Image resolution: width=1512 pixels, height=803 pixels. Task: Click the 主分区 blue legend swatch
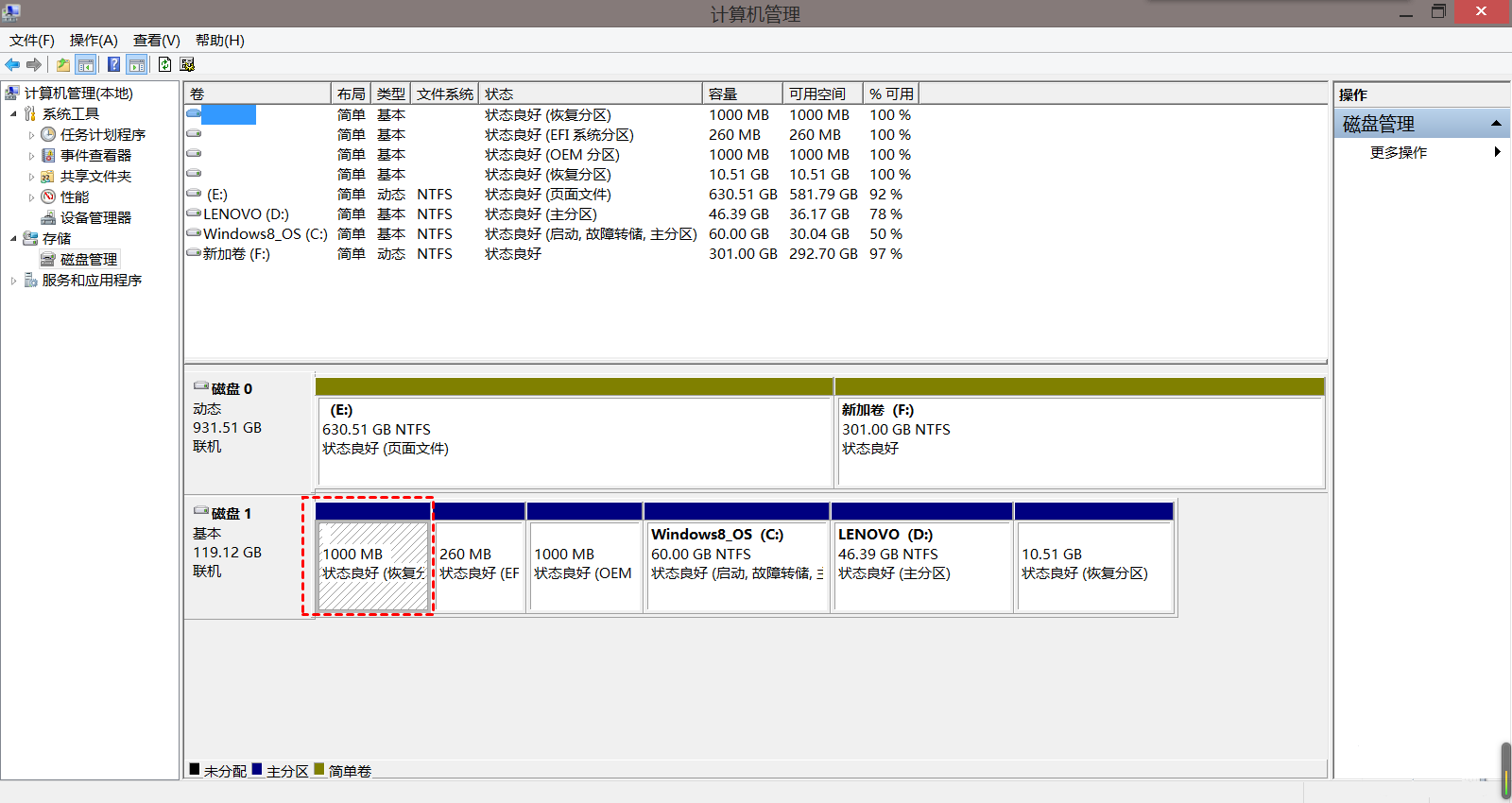[x=257, y=769]
